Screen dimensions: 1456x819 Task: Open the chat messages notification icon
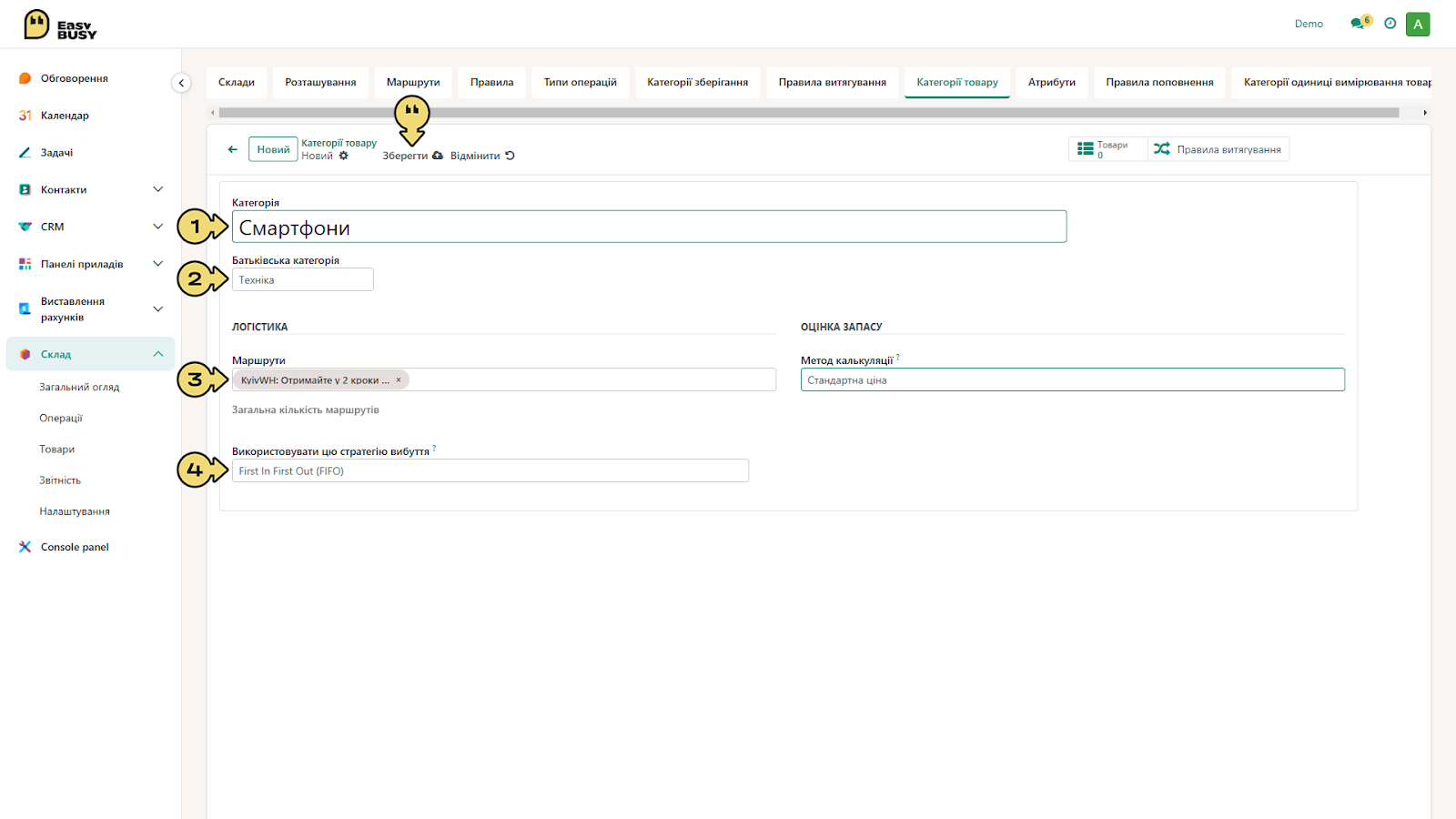pos(1360,23)
